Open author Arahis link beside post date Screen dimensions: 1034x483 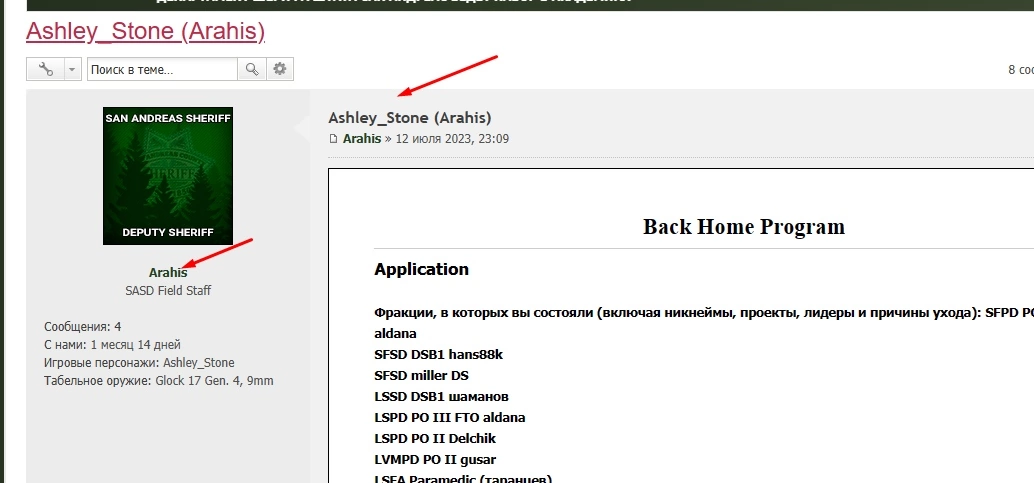[x=362, y=139]
